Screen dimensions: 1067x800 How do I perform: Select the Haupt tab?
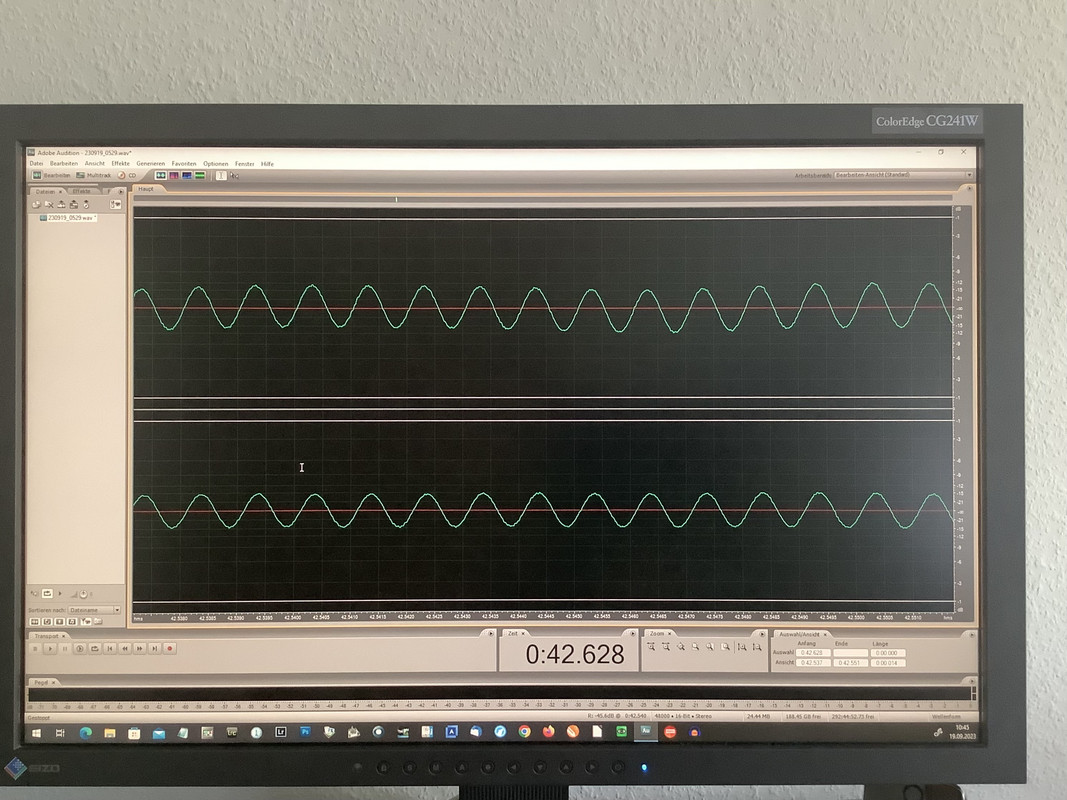(146, 188)
